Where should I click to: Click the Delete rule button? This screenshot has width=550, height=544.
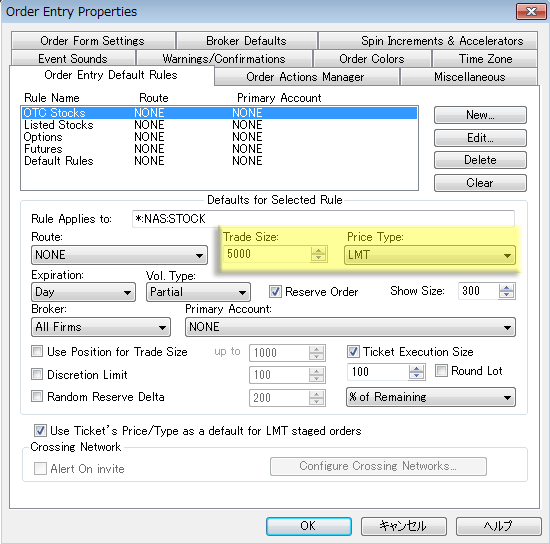click(x=480, y=160)
